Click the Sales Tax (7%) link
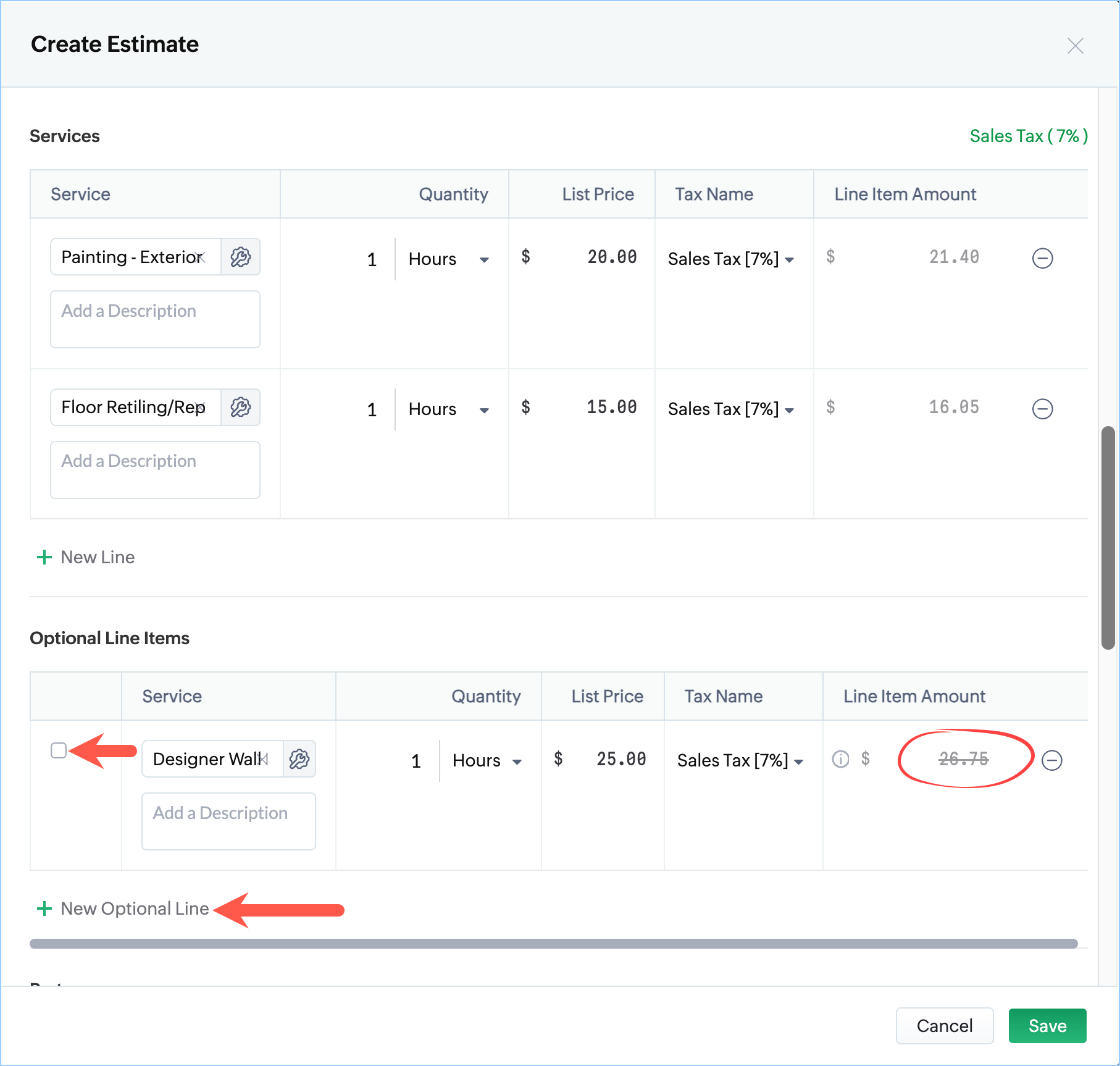 point(1028,136)
